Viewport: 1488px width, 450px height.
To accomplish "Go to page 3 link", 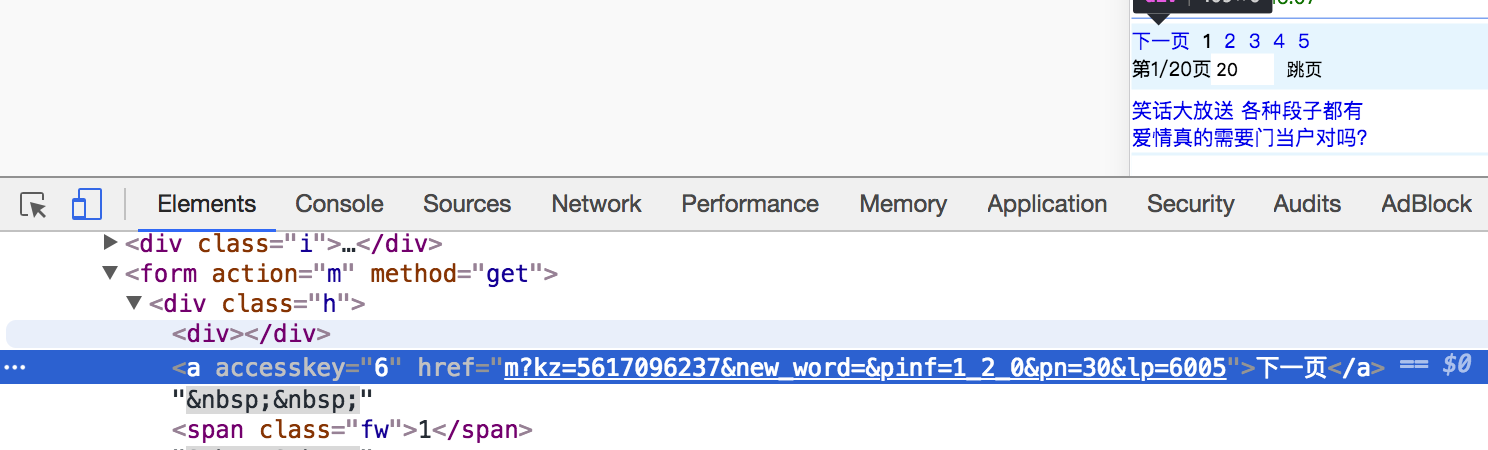I will [x=1255, y=41].
